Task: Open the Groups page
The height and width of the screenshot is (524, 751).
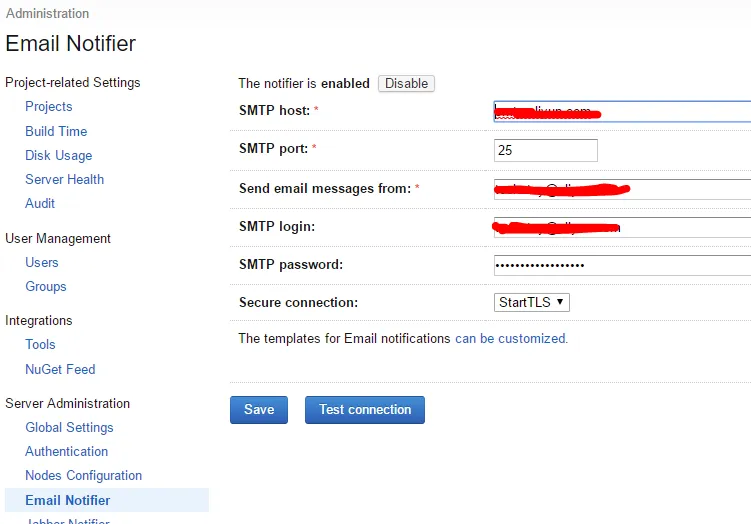Action: [46, 286]
